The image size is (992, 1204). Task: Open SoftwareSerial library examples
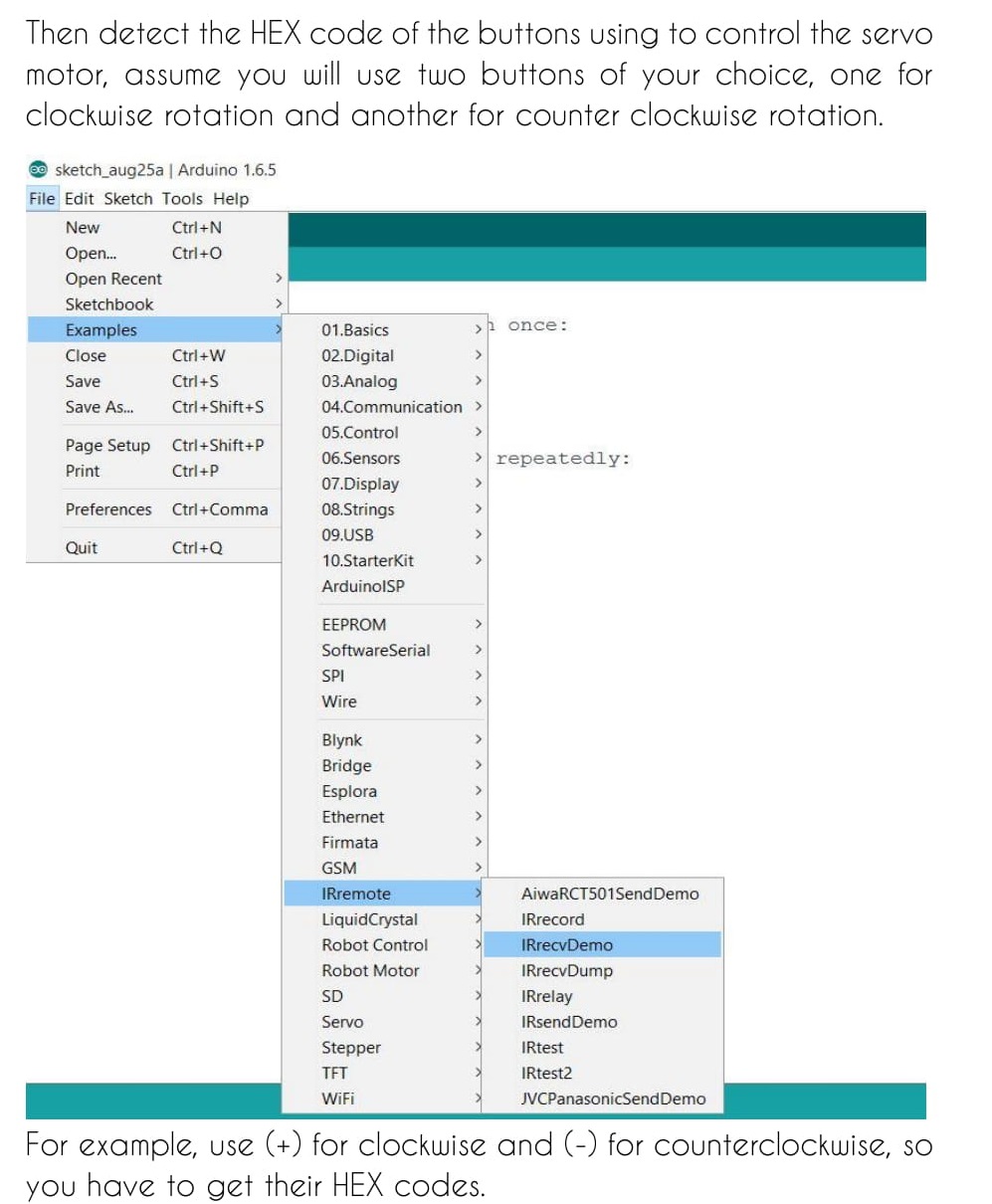[x=385, y=651]
